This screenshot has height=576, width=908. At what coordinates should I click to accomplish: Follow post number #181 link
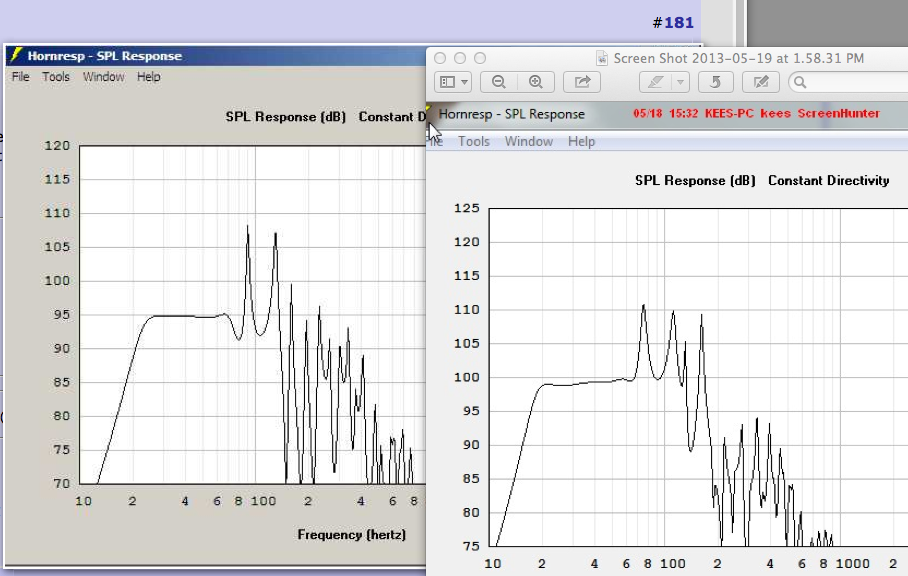673,23
